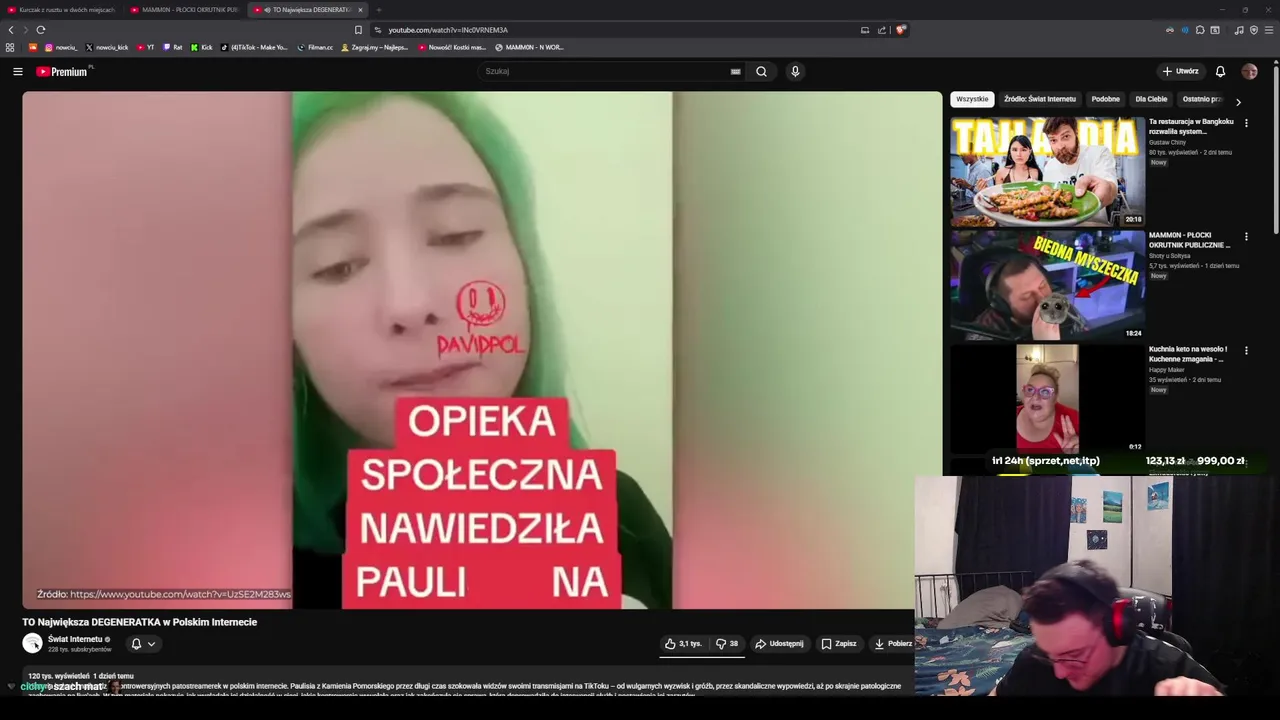The height and width of the screenshot is (720, 1280).
Task: Click Ta restauracja w Bangkoku title
Action: click(x=1191, y=126)
